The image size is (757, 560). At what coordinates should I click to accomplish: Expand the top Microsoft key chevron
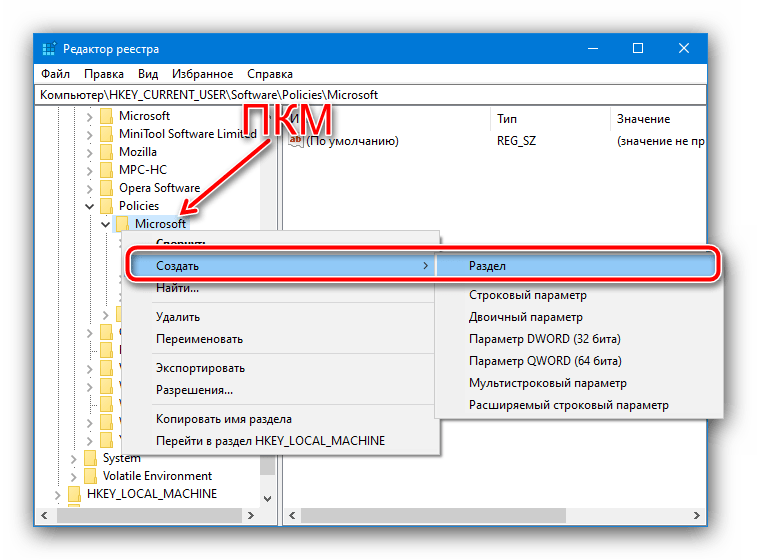tap(89, 117)
